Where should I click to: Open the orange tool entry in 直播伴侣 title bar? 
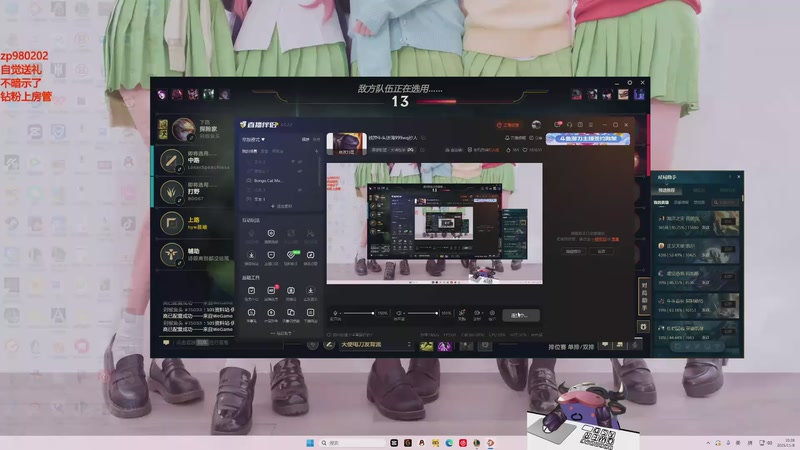point(508,125)
